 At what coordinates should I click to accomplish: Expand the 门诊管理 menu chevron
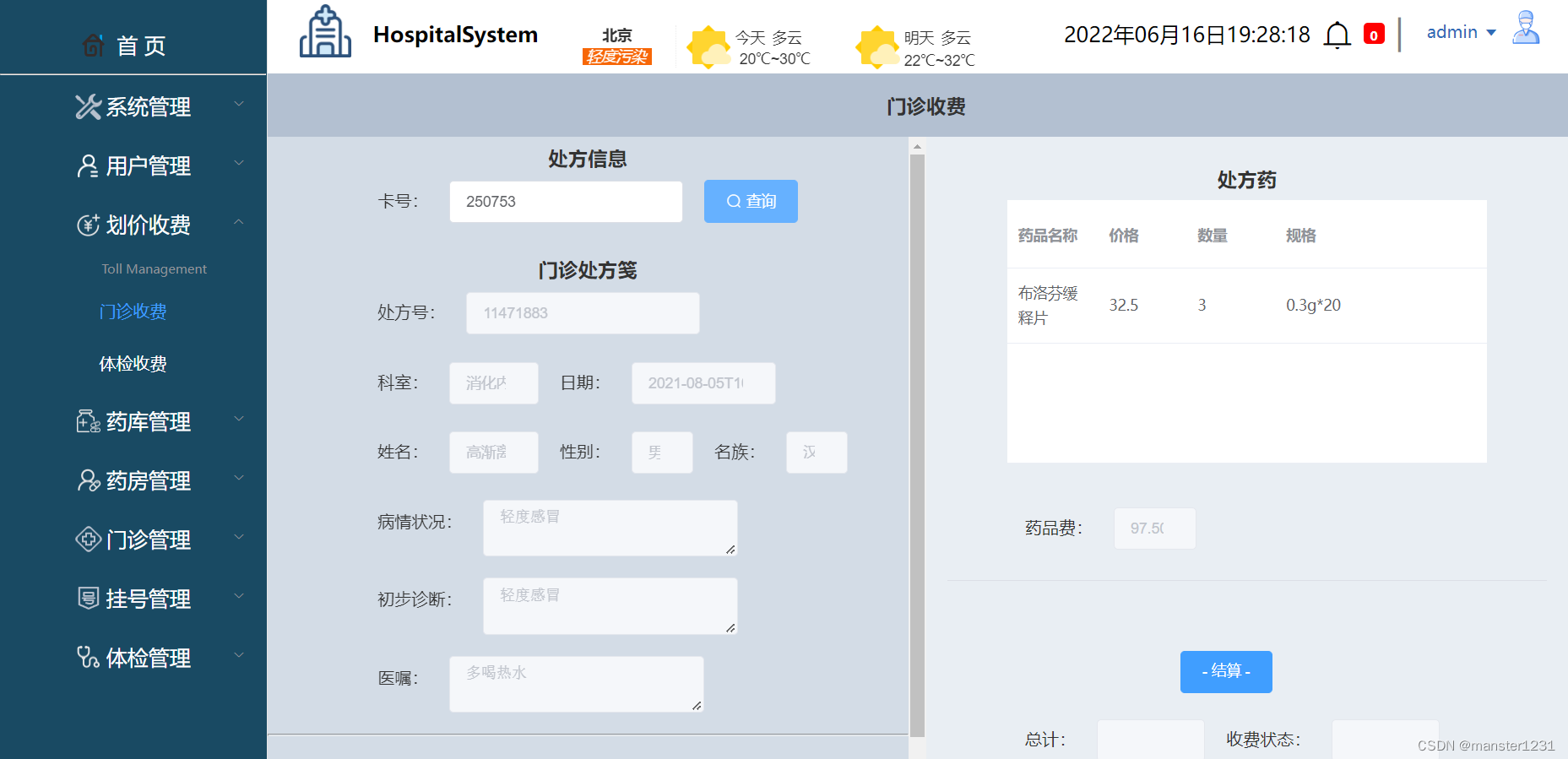click(x=239, y=537)
